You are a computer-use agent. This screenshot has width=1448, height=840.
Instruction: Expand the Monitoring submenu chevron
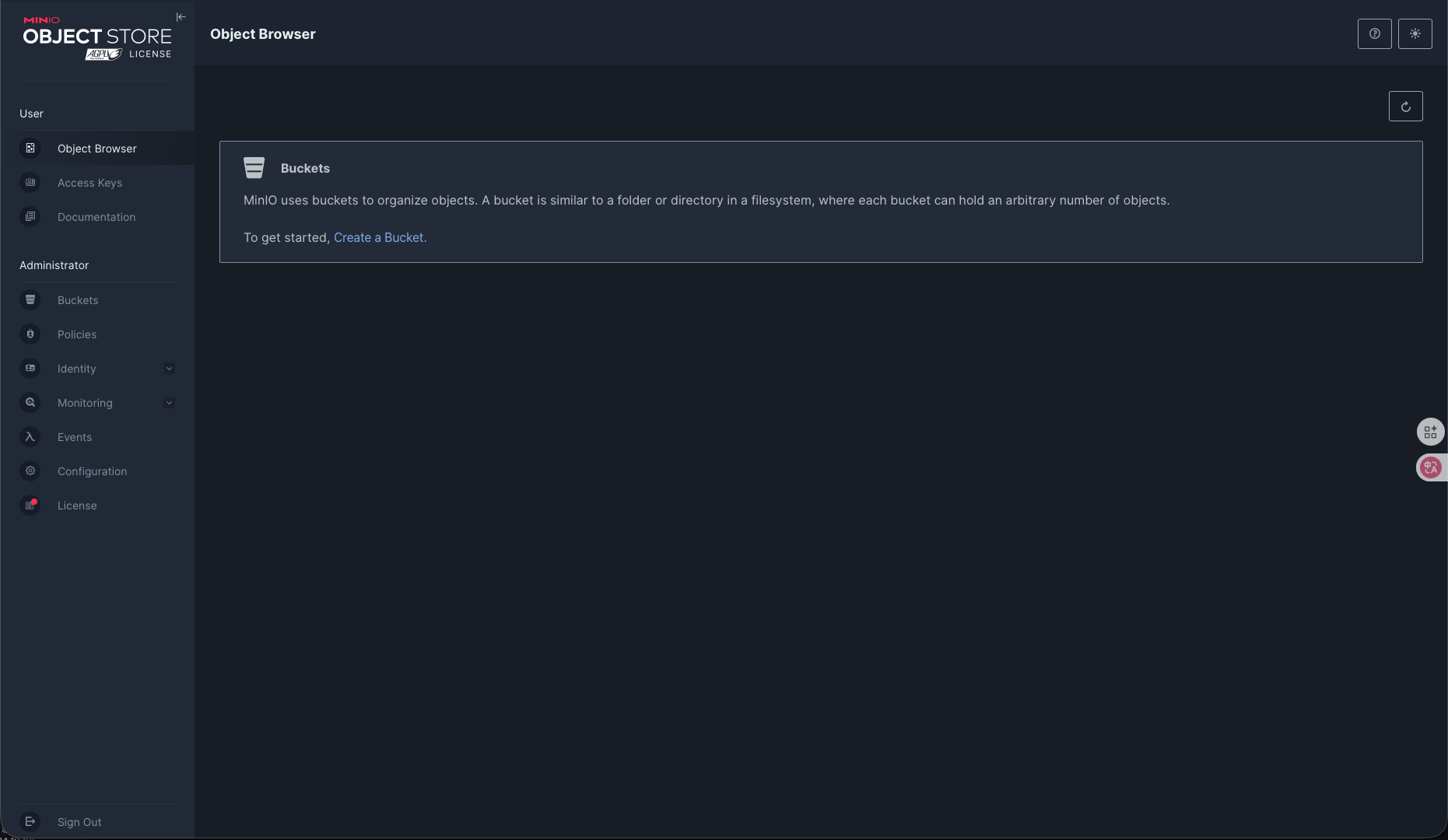click(169, 403)
